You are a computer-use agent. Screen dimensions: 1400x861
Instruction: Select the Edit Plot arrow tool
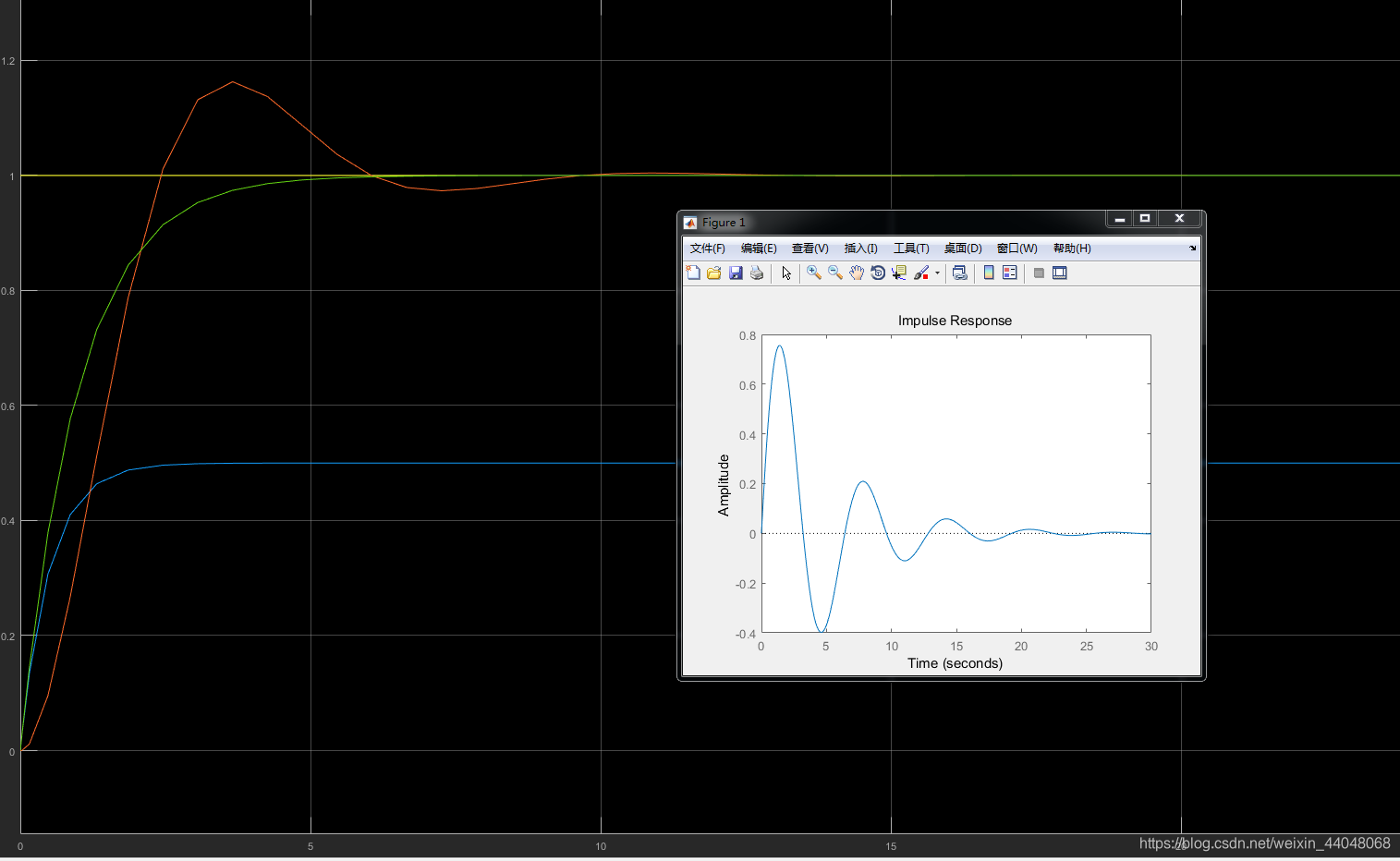[x=786, y=273]
